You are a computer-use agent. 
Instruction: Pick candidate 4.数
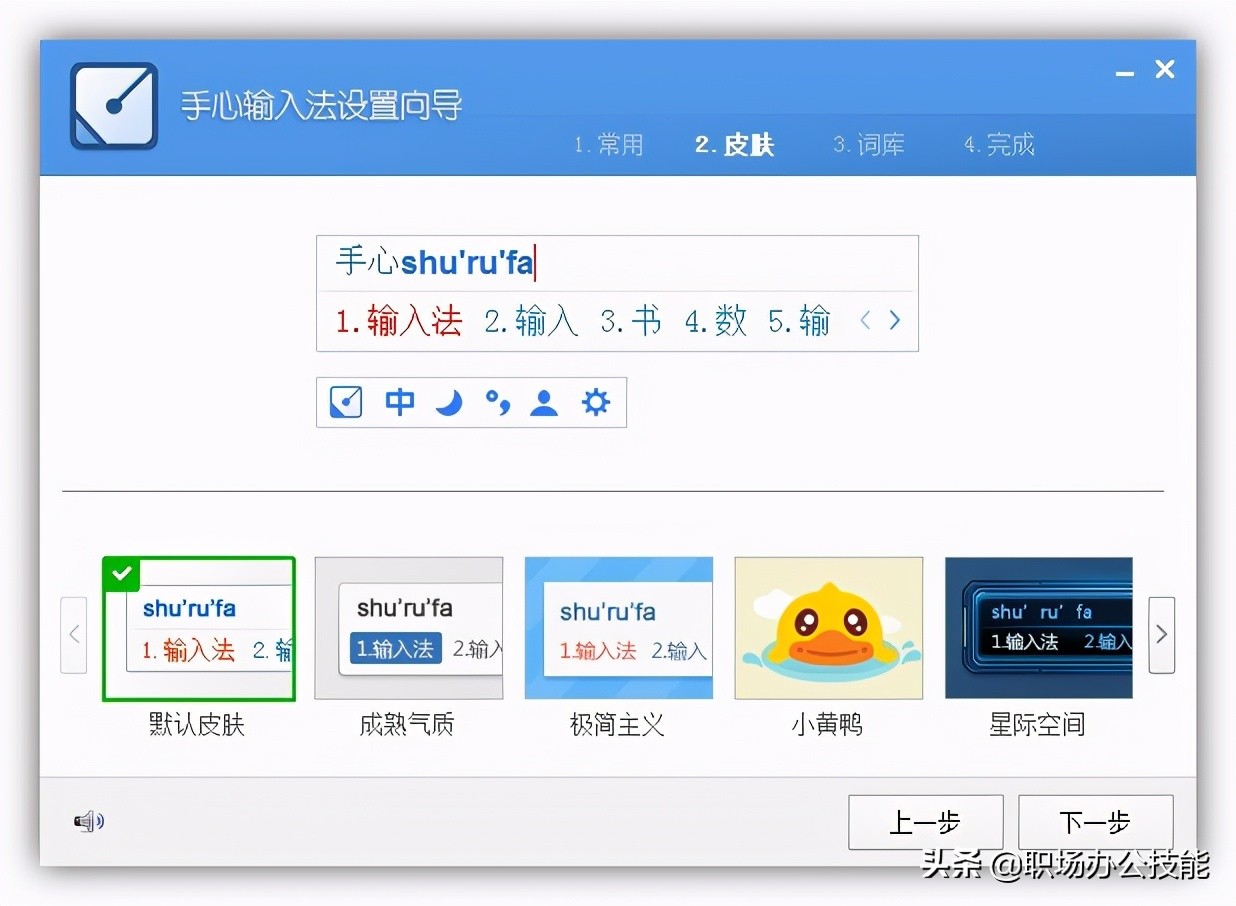pos(715,321)
